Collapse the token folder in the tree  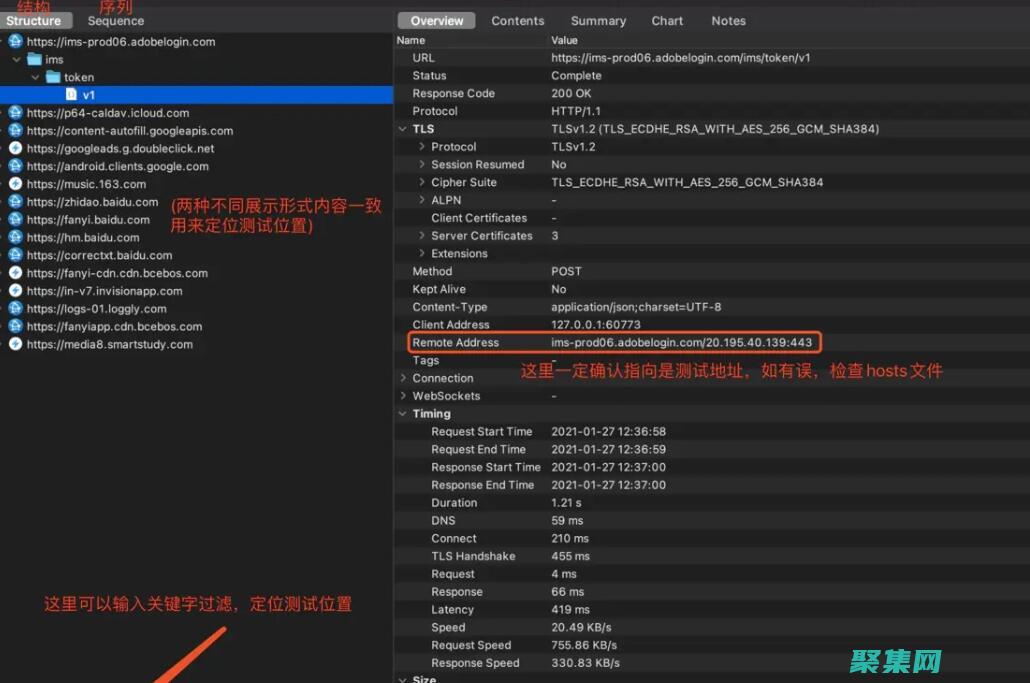pyautogui.click(x=36, y=77)
